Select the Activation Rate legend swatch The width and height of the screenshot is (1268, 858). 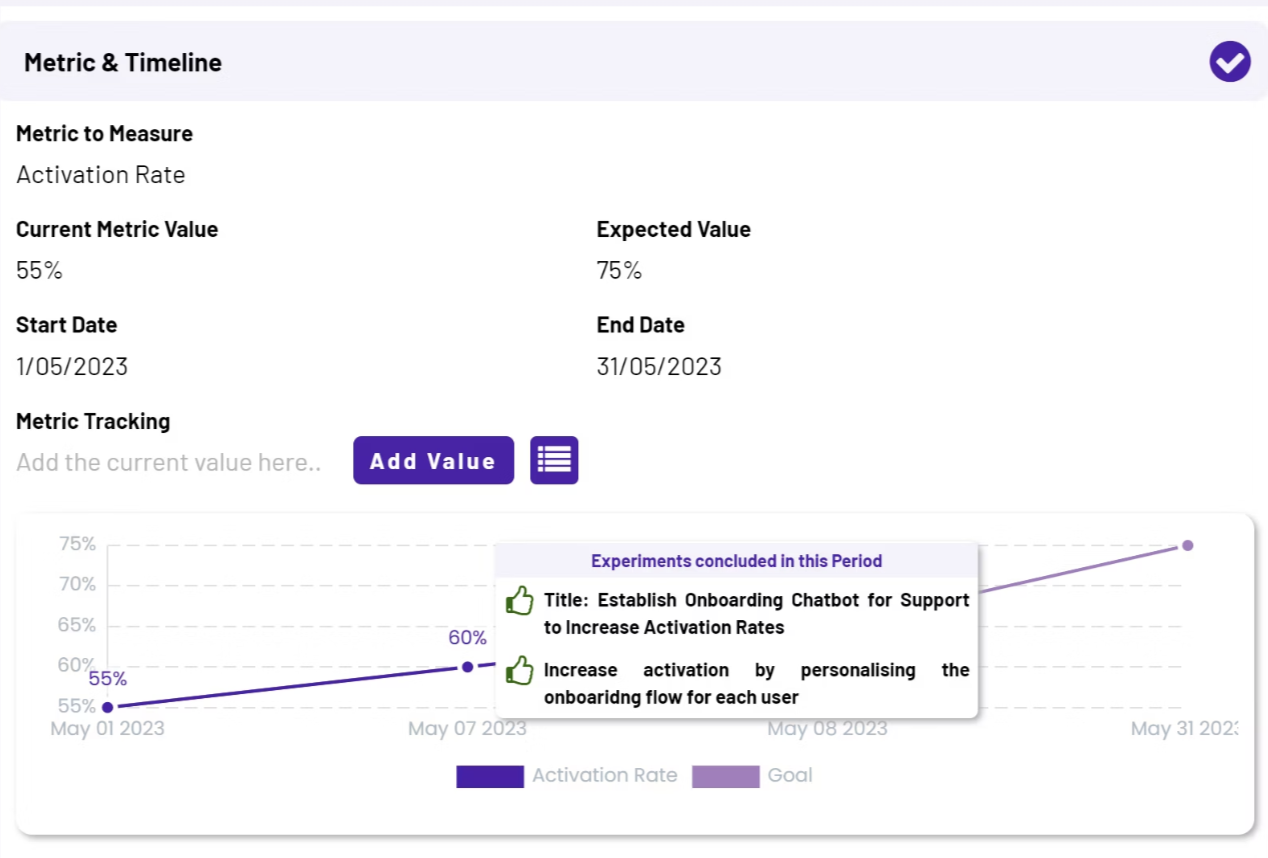[490, 775]
